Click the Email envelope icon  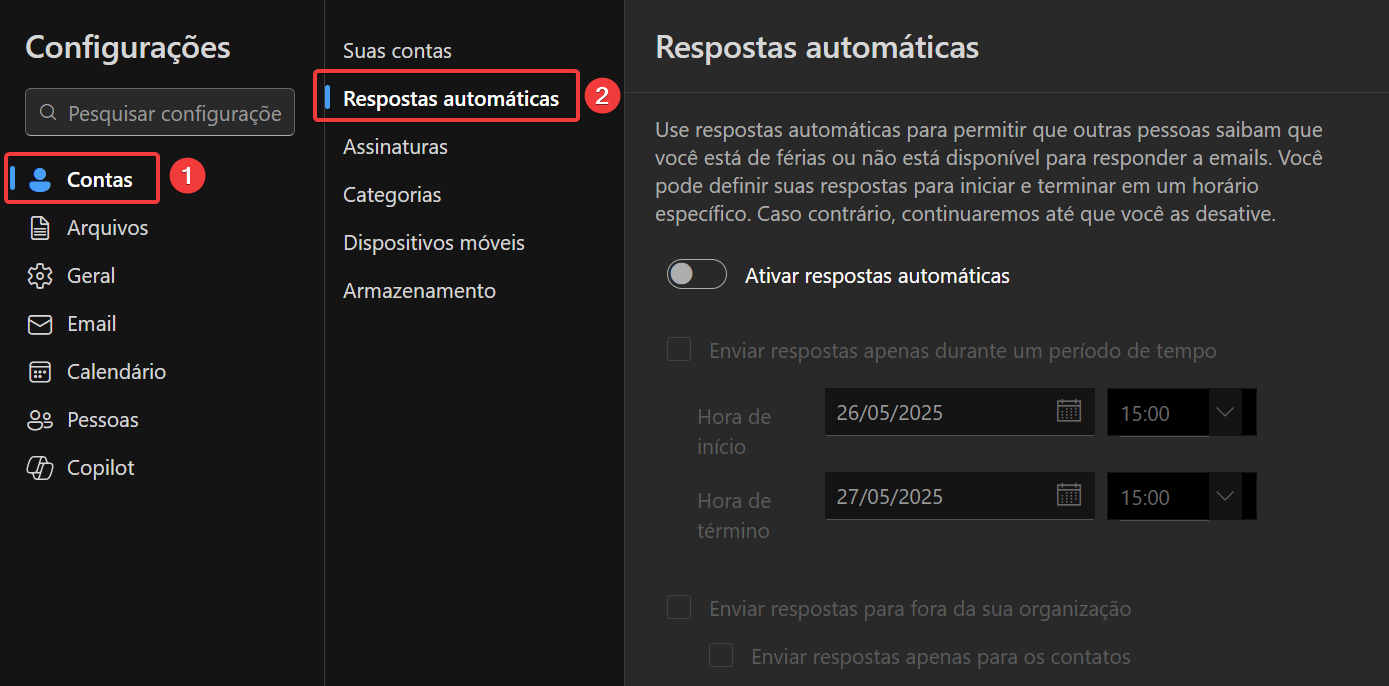(x=40, y=324)
